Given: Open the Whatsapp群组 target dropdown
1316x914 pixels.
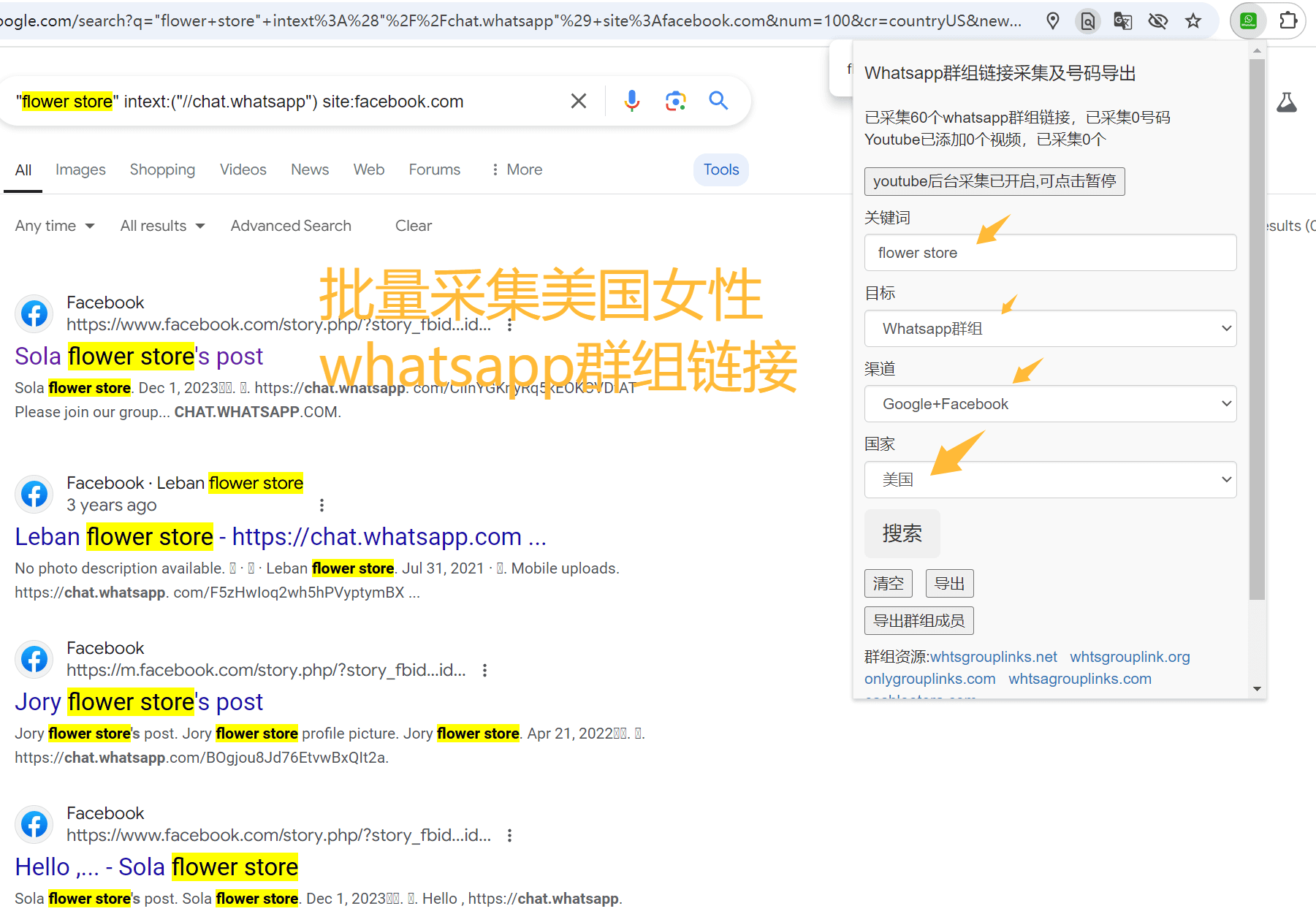Looking at the screenshot, I should click(x=1050, y=329).
